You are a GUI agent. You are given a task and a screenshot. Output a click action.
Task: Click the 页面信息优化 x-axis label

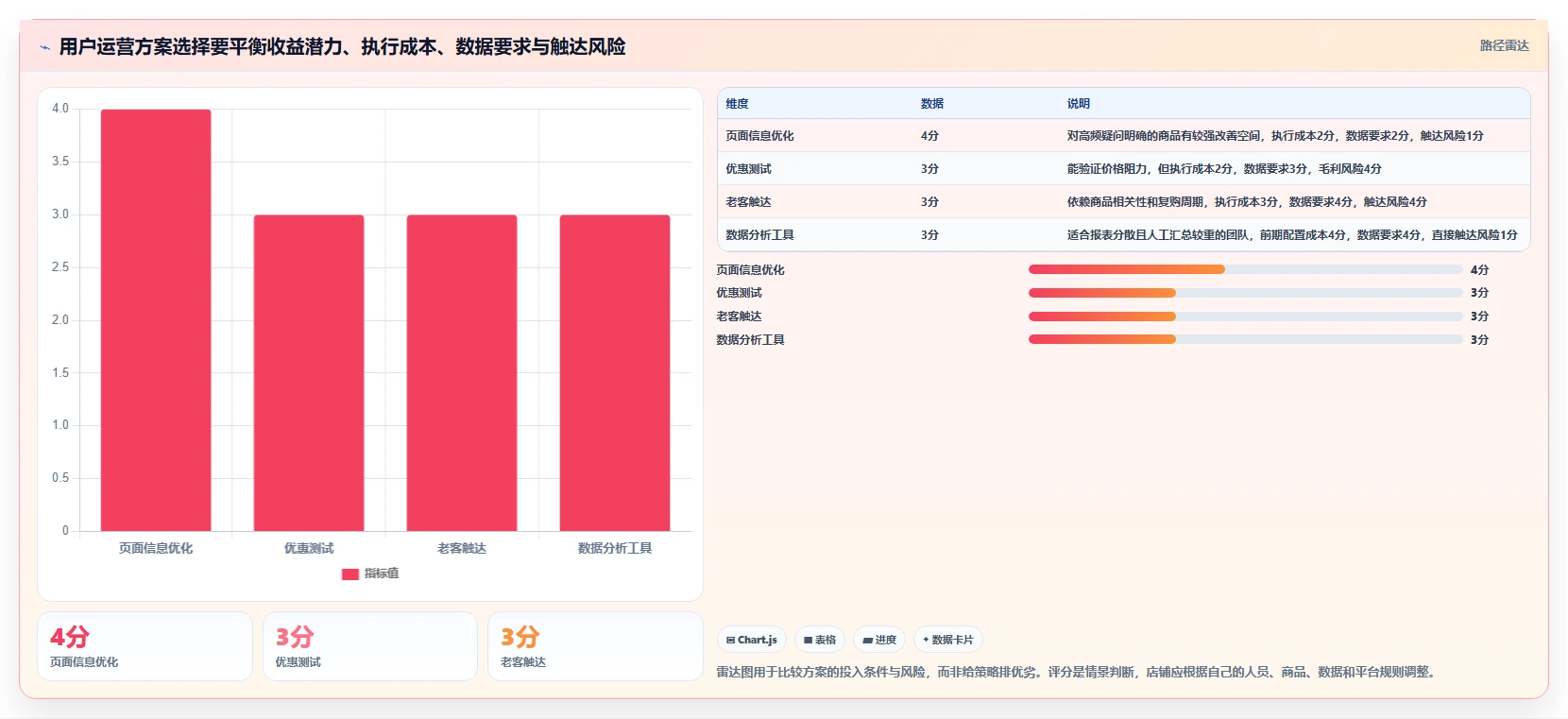pos(156,548)
